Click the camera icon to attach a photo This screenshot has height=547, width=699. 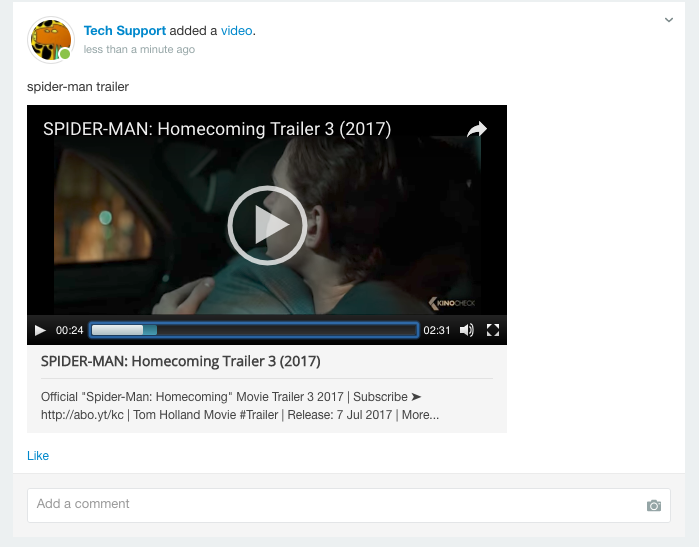(654, 506)
